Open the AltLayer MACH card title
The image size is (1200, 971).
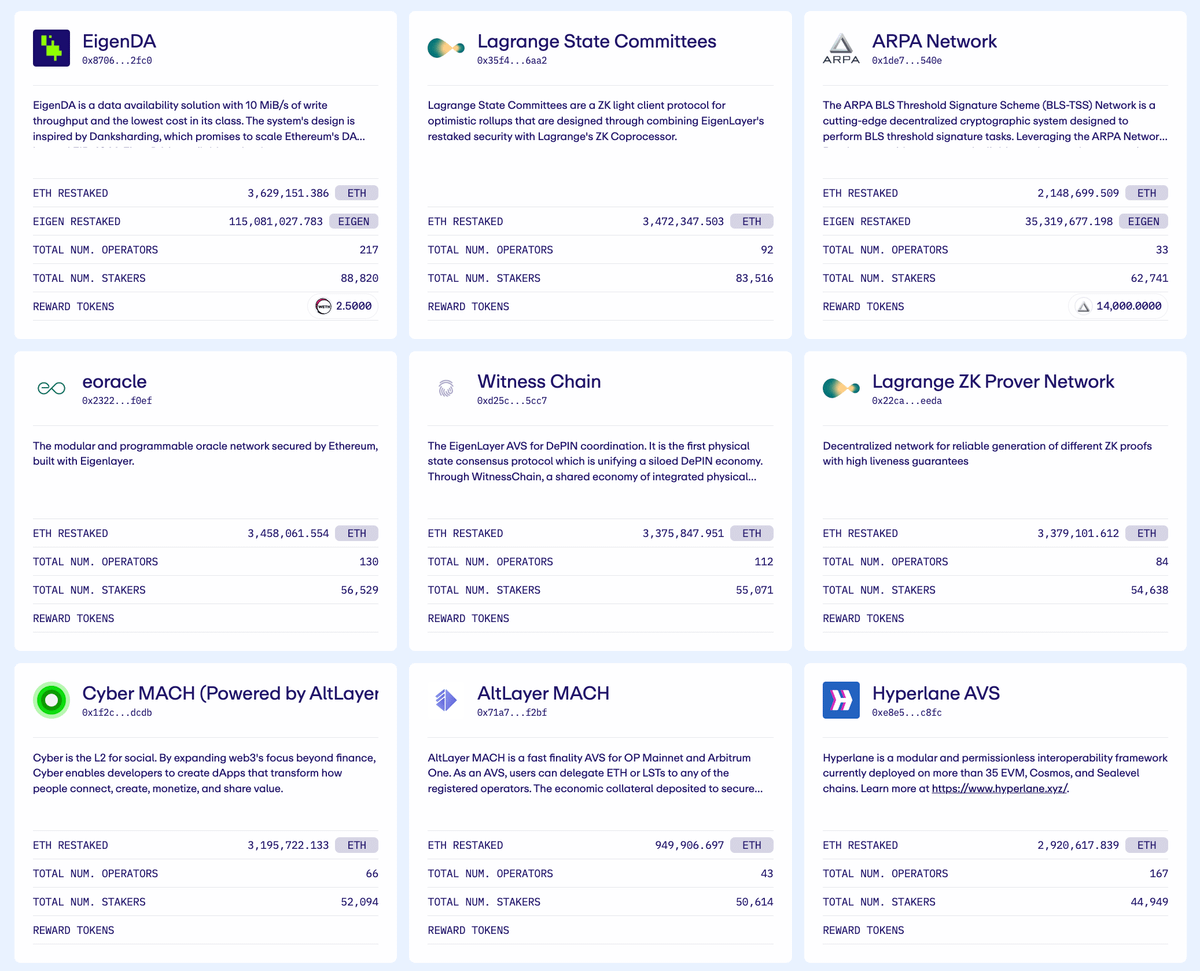click(543, 693)
